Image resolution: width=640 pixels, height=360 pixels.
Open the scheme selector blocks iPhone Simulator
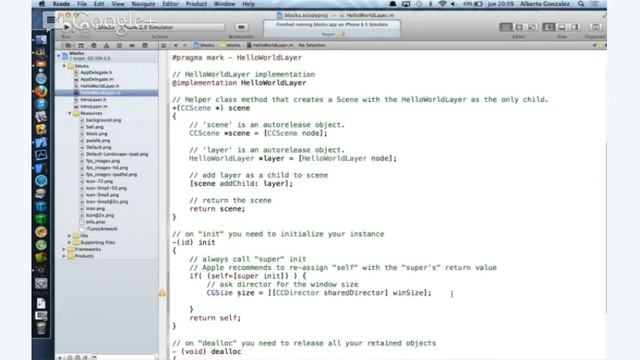tap(159, 27)
